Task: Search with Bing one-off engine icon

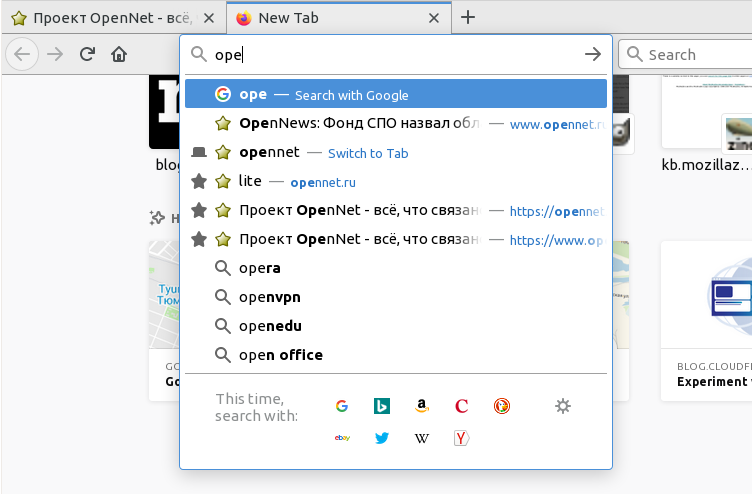Action: coord(381,406)
